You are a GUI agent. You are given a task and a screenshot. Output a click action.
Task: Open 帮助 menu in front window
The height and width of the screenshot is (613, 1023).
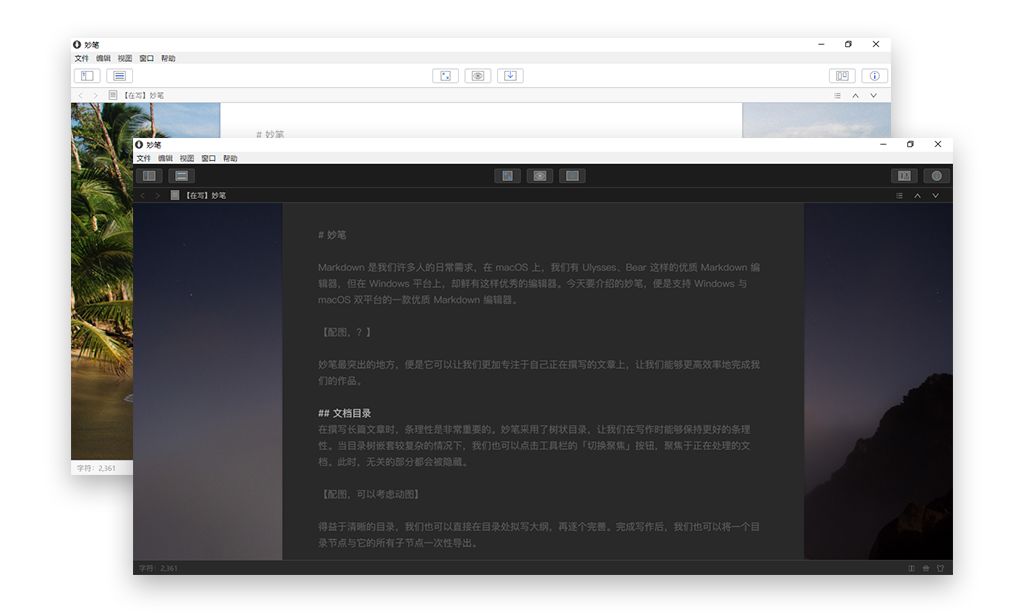tap(230, 158)
